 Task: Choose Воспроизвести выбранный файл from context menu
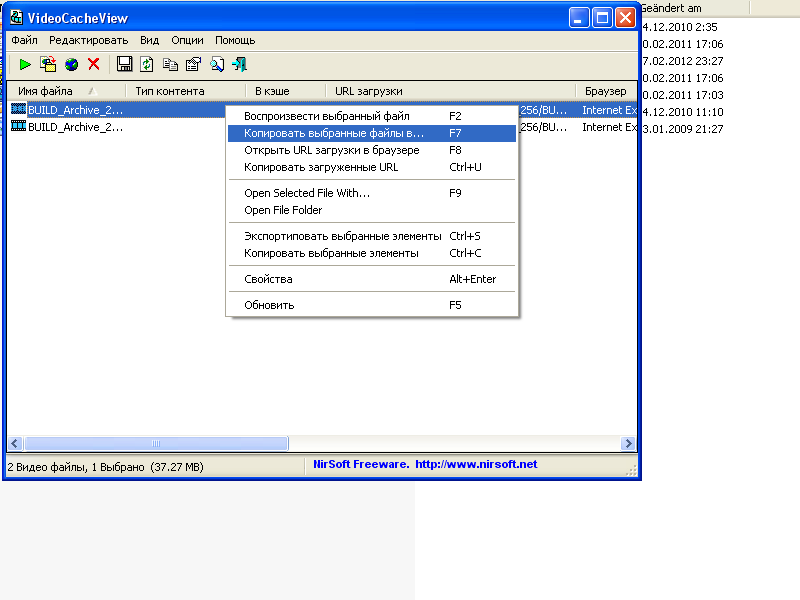[372, 116]
